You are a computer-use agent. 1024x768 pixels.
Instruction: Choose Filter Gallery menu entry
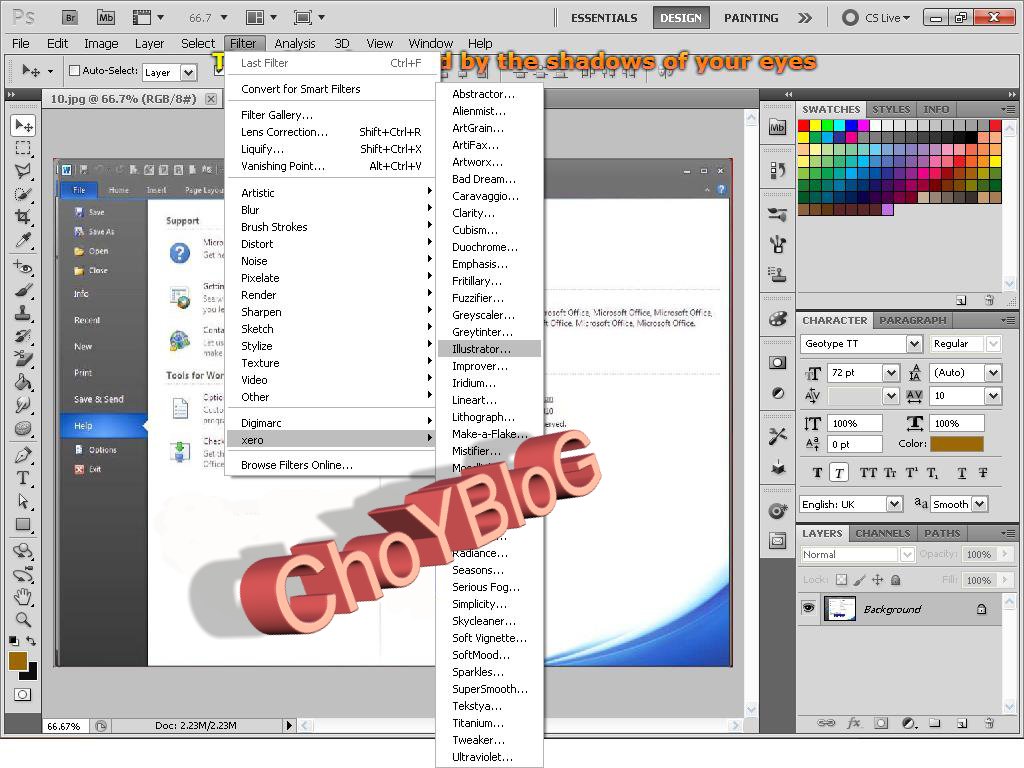(x=277, y=115)
